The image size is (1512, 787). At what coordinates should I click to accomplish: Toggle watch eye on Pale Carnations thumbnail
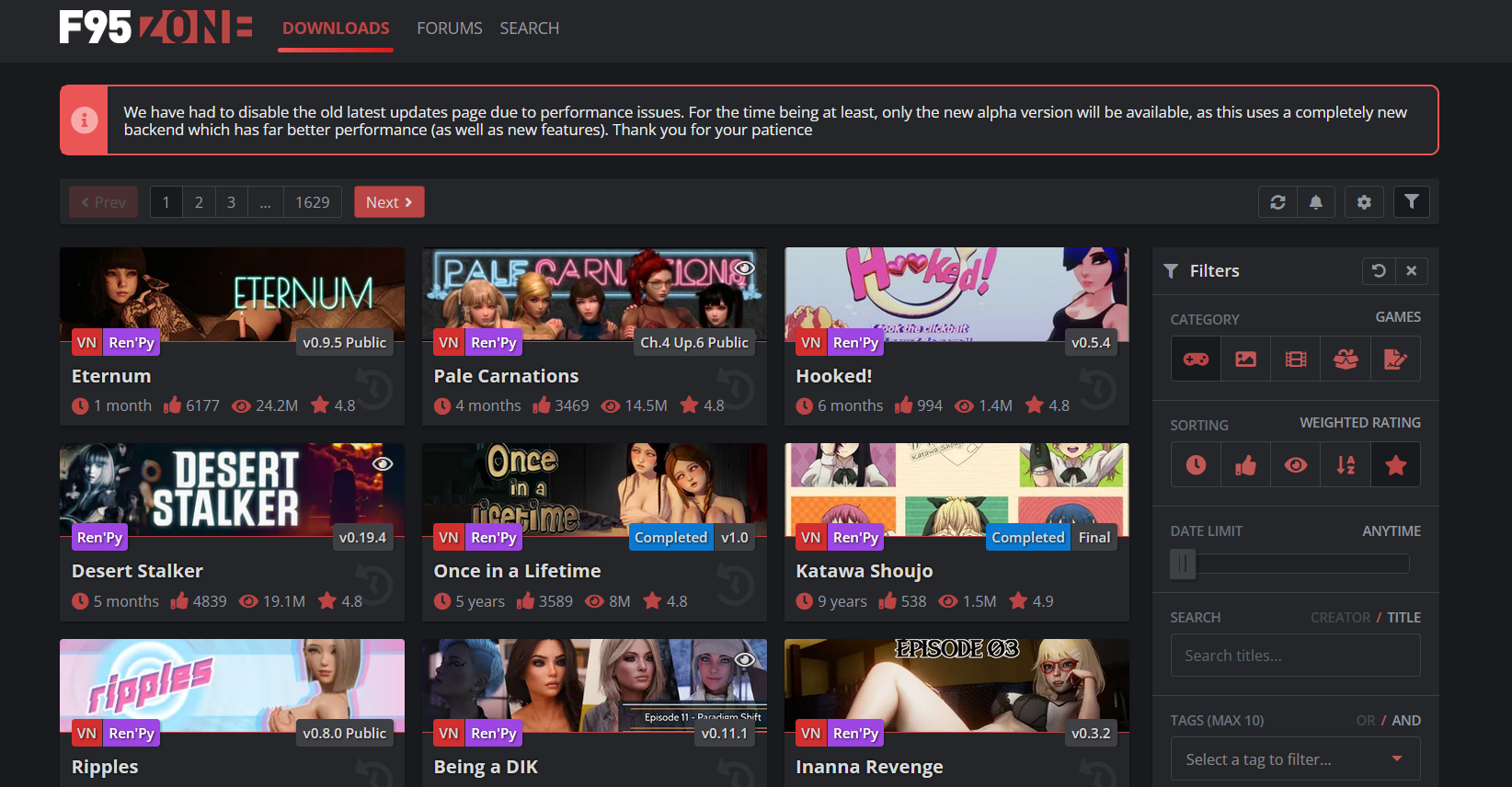coord(745,268)
